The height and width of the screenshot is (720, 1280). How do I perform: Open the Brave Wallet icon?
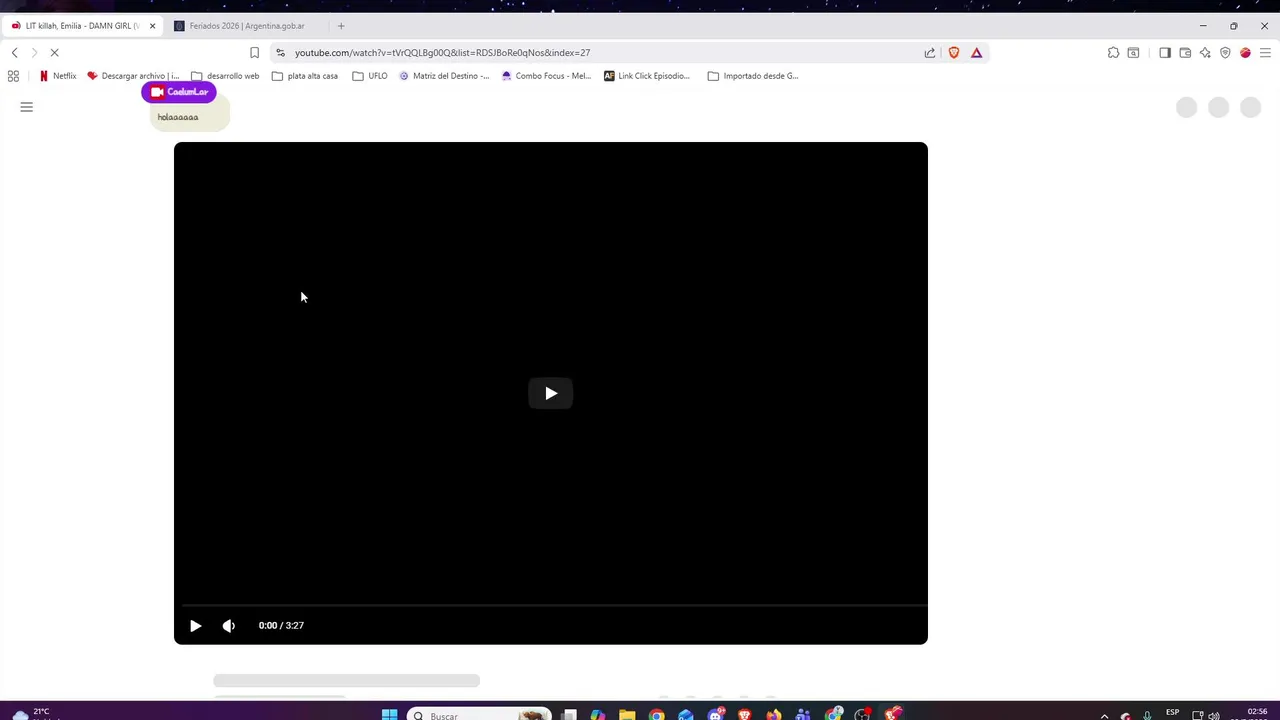(1185, 53)
